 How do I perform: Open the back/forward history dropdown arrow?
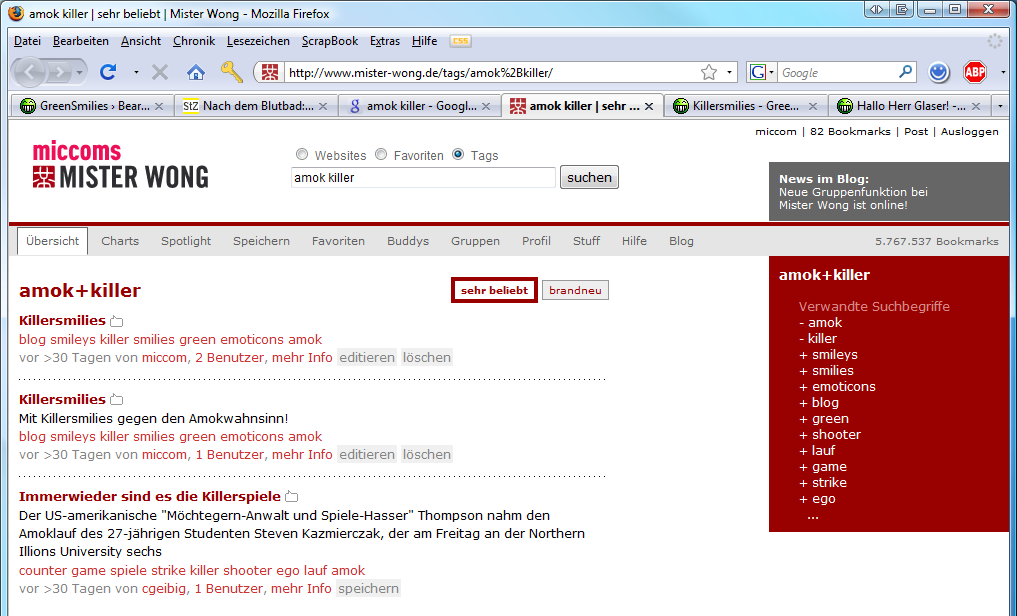[79, 73]
